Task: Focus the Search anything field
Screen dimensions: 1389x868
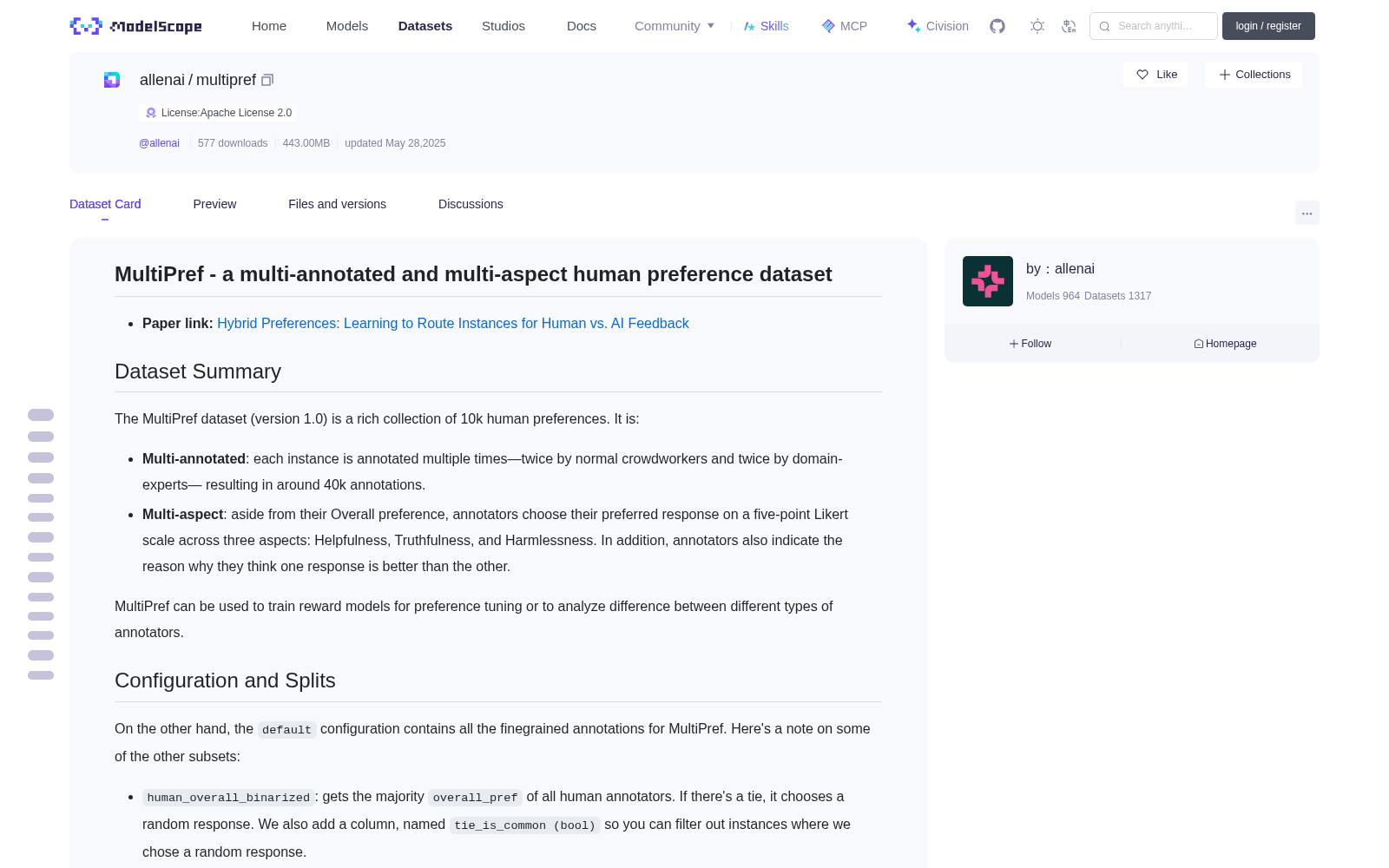Action: coord(1154,26)
